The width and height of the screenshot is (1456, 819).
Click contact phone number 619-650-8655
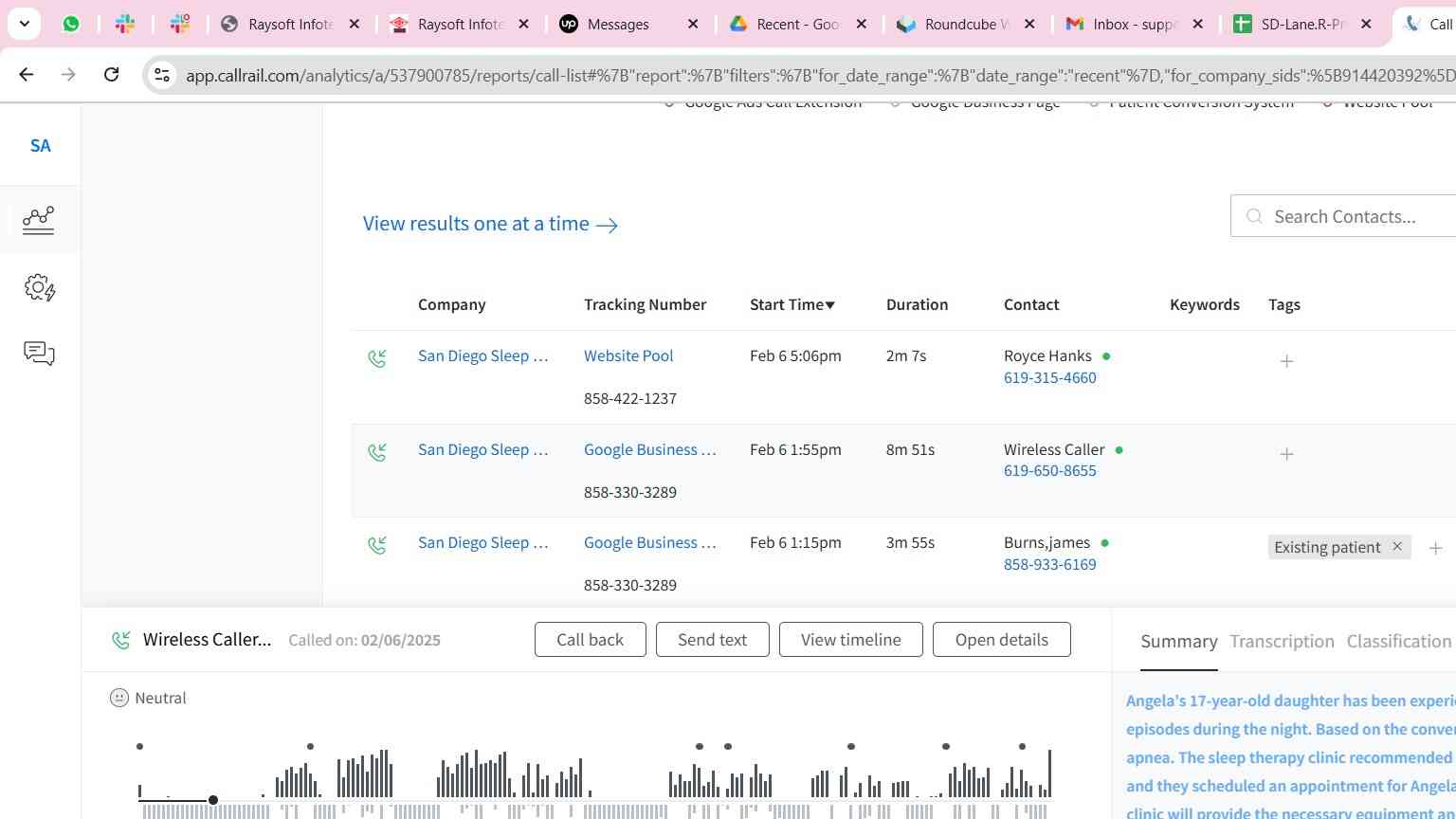point(1050,471)
